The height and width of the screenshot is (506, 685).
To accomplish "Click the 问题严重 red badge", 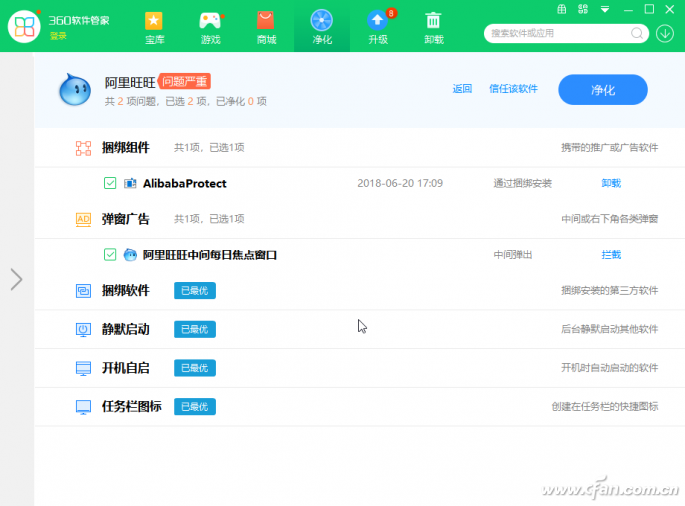I will (185, 81).
